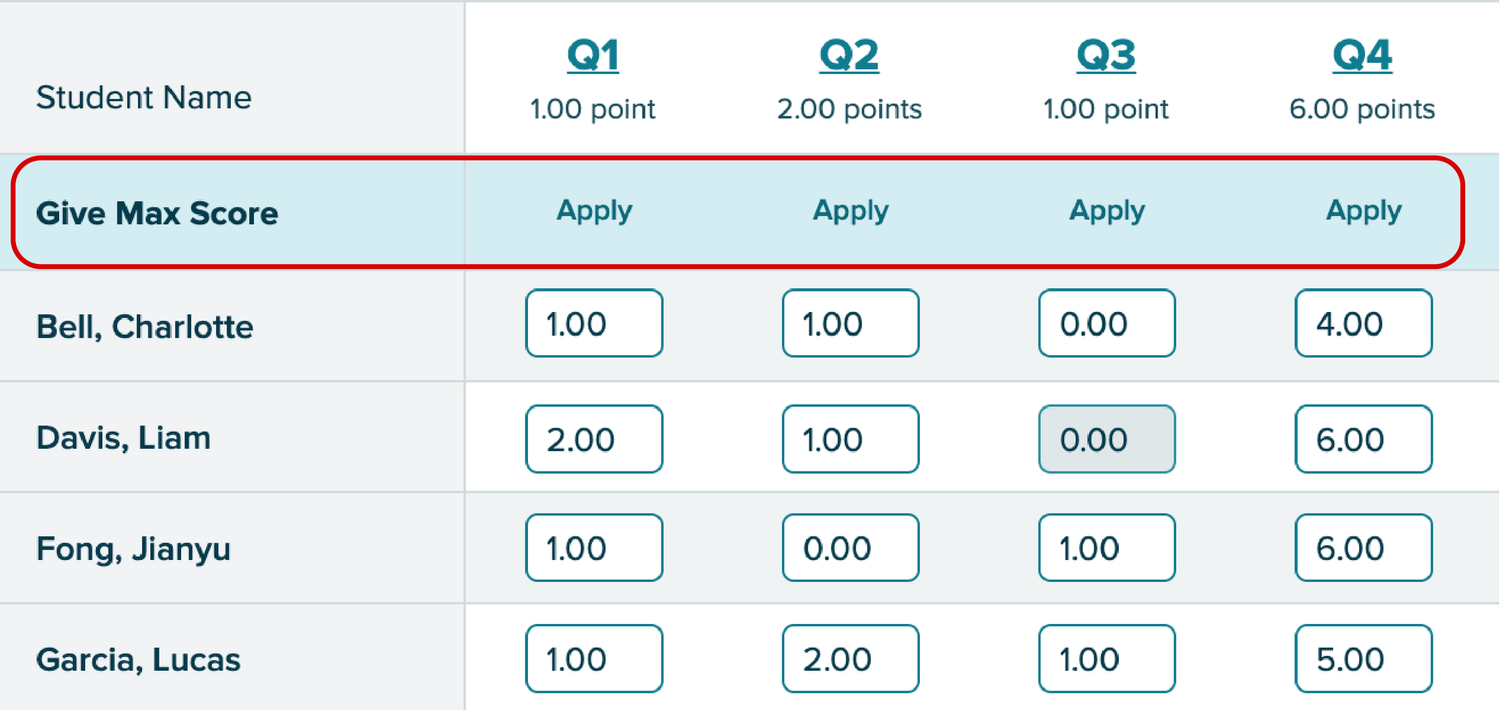This screenshot has height=711, width=1500.
Task: Edit Jianyu Fong's Q2 score field
Action: pos(851,548)
